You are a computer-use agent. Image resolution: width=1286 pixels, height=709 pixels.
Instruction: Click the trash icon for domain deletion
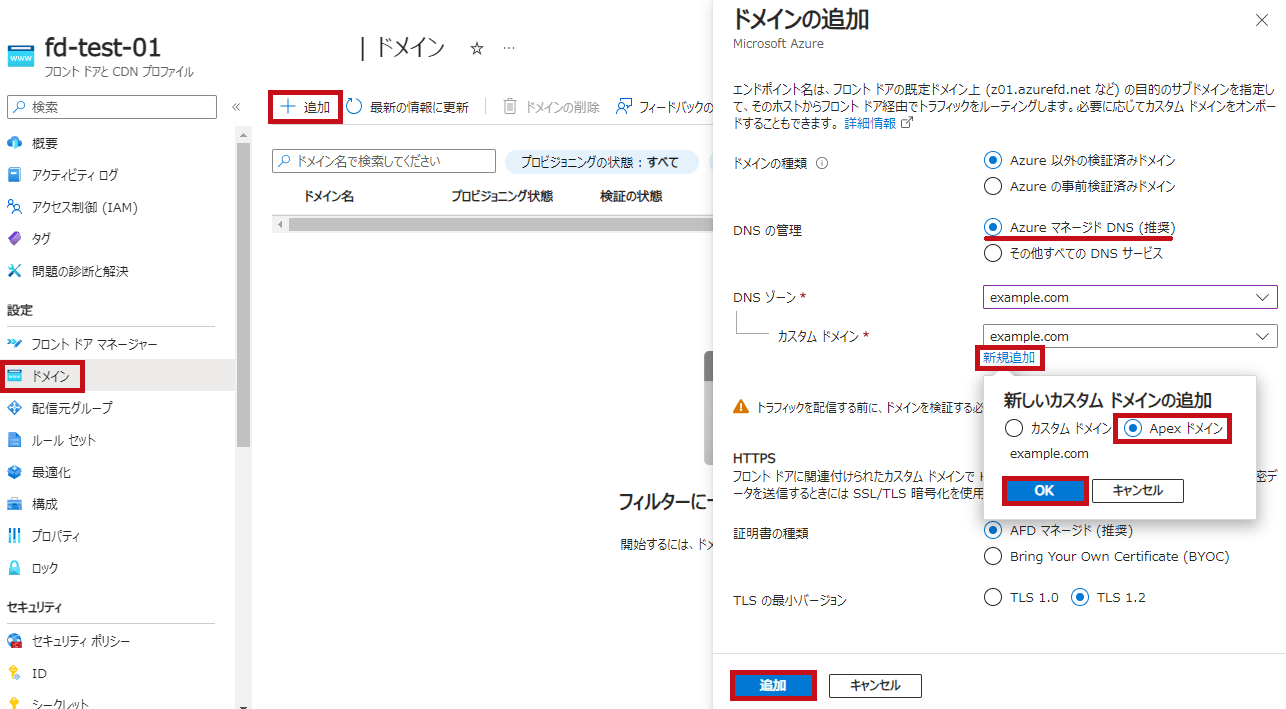click(510, 107)
